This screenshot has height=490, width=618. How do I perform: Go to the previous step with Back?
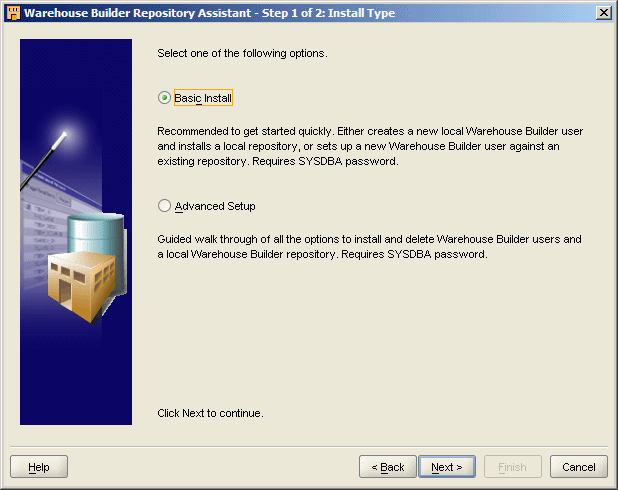pyautogui.click(x=388, y=467)
